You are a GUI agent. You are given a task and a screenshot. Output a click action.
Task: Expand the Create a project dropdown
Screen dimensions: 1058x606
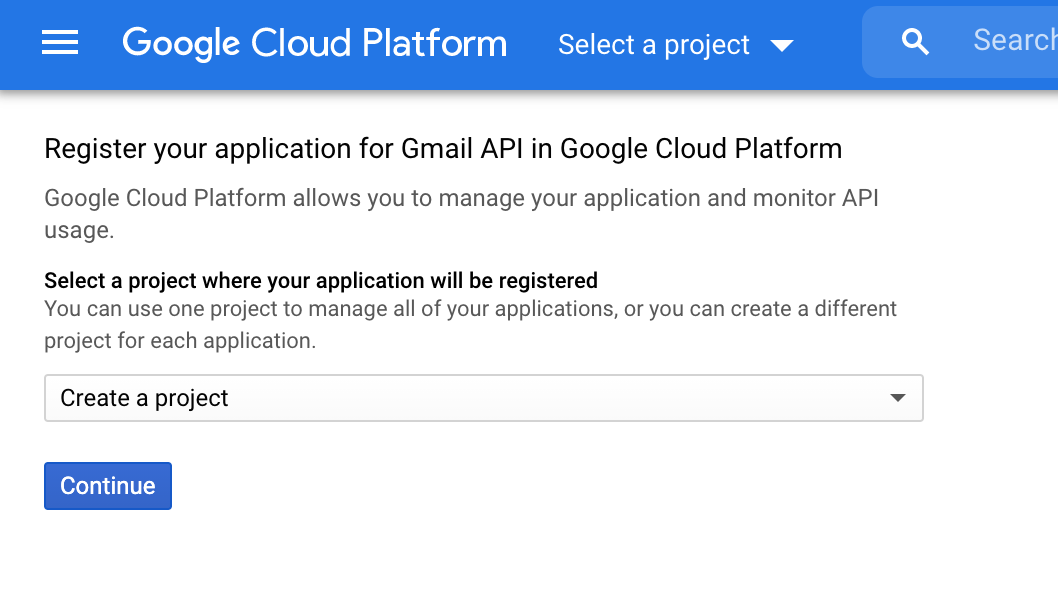[x=484, y=398]
